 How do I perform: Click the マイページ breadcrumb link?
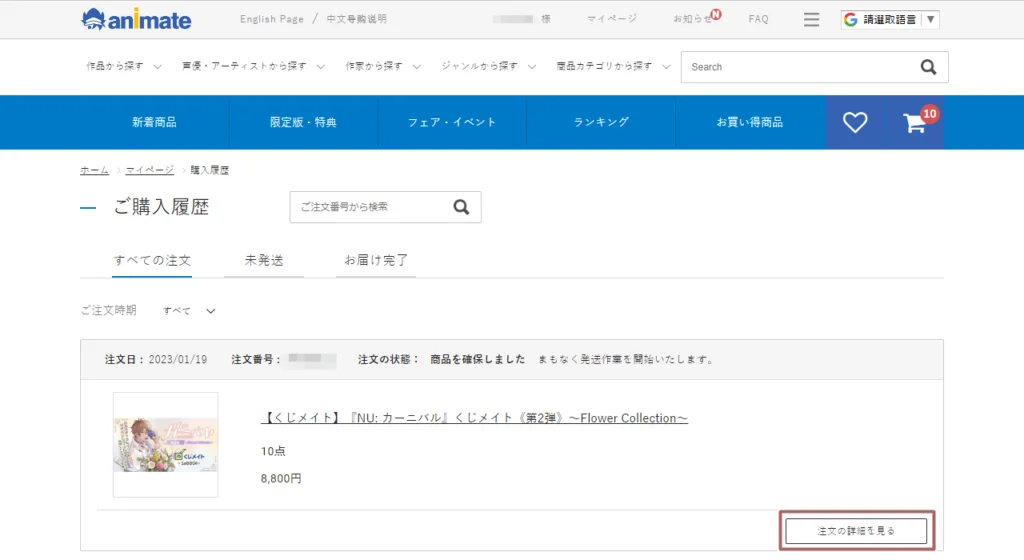click(150, 170)
